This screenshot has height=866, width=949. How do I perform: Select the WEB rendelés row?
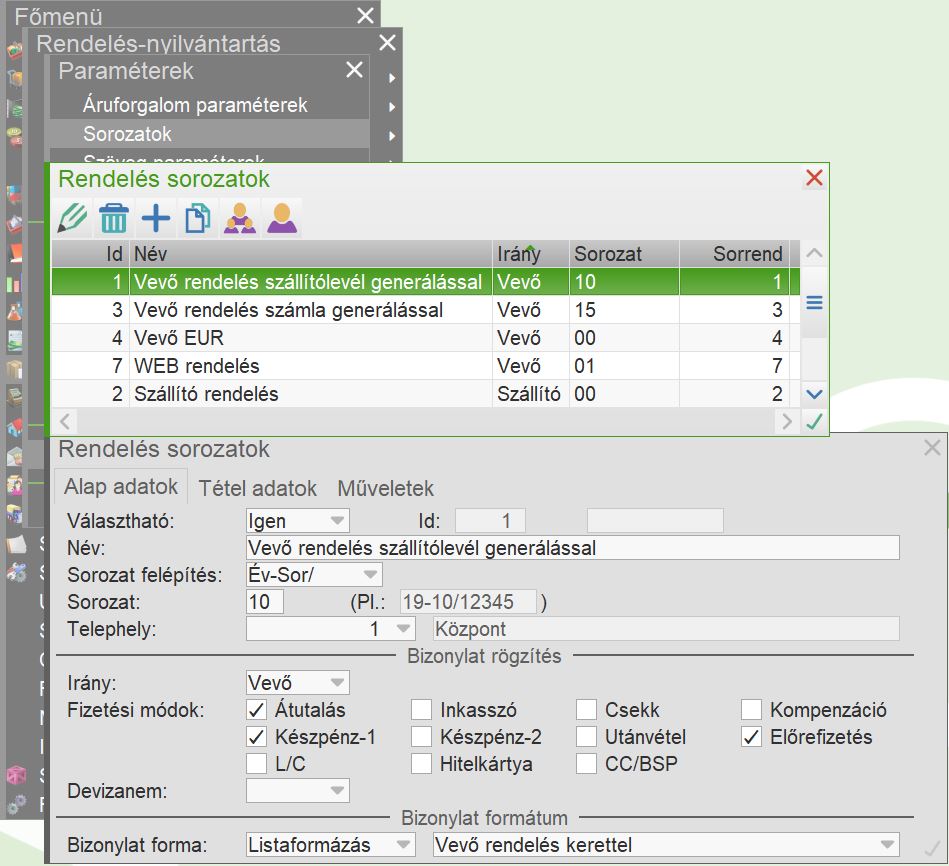click(425, 366)
